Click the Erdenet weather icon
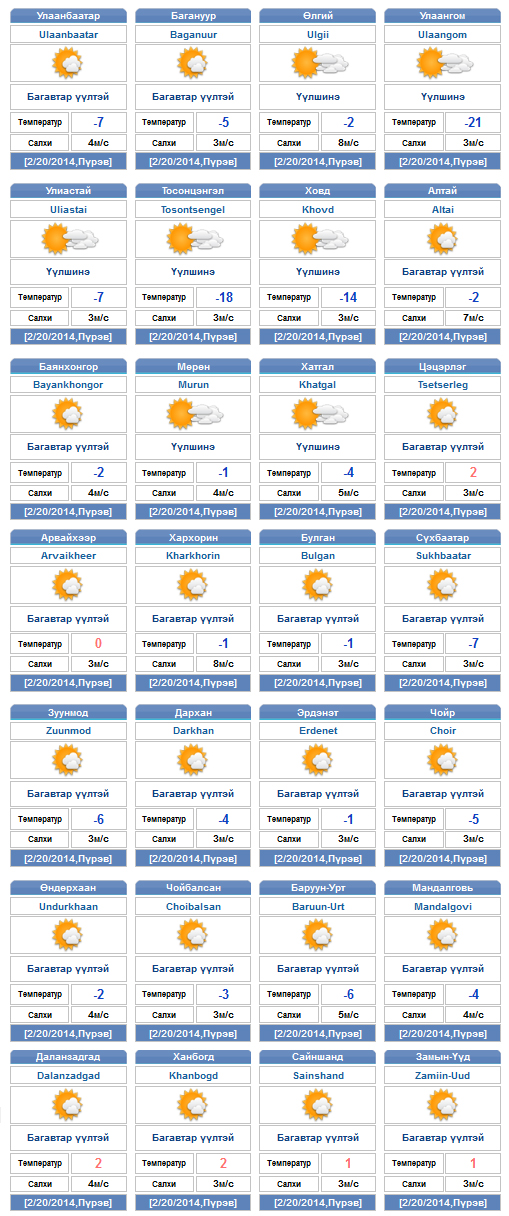This screenshot has height=1216, width=509. click(318, 760)
